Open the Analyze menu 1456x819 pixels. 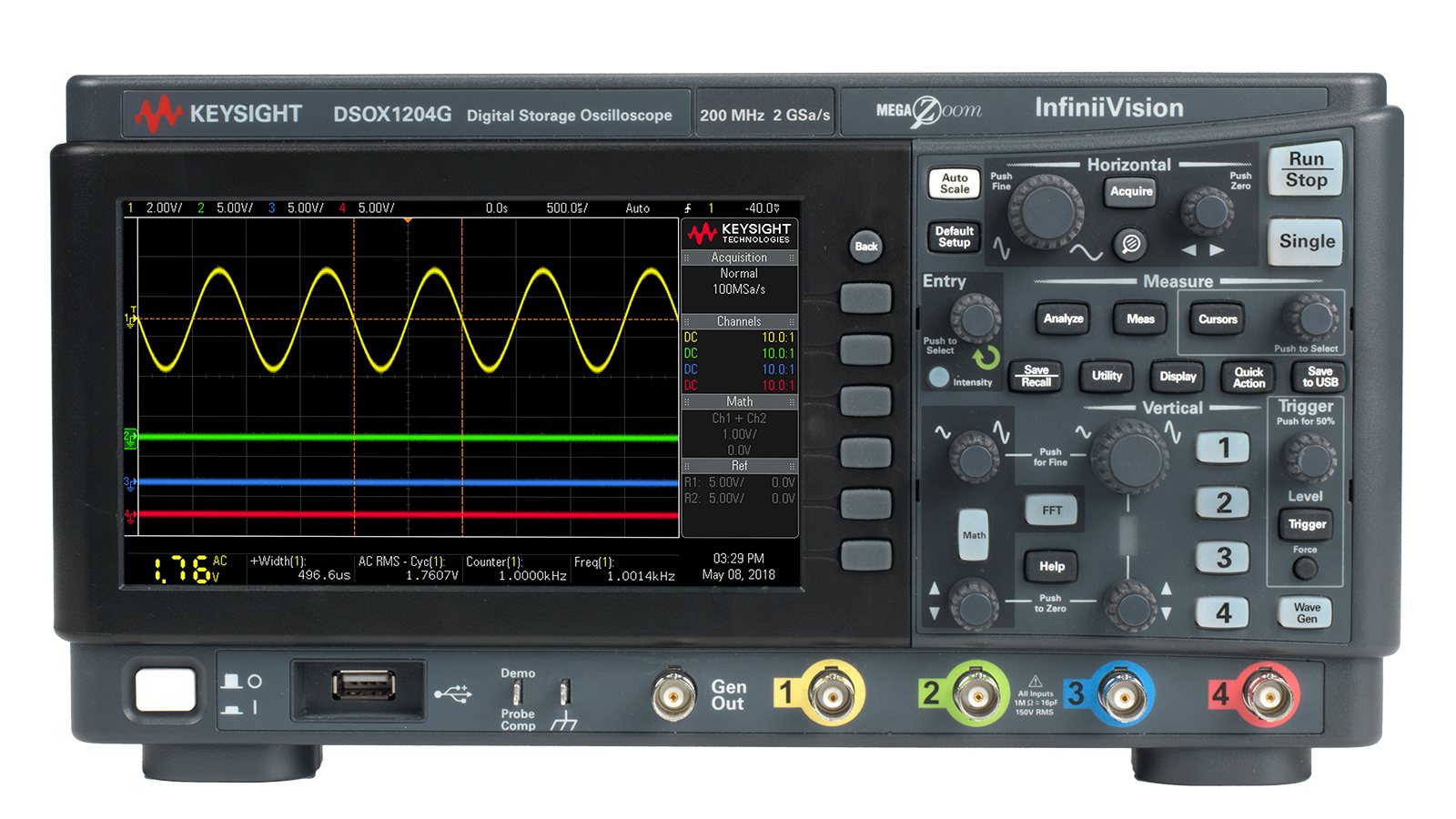pos(1062,319)
